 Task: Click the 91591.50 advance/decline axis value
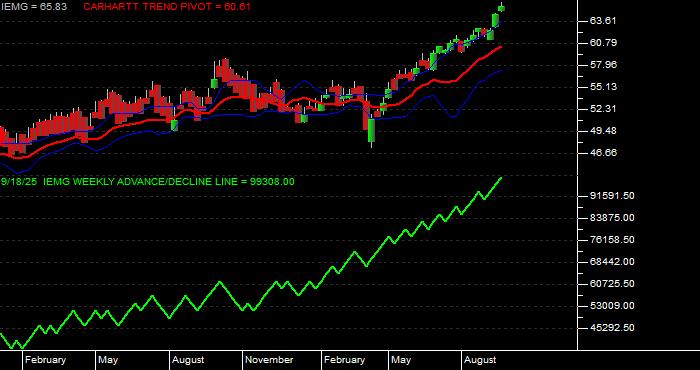(x=612, y=196)
